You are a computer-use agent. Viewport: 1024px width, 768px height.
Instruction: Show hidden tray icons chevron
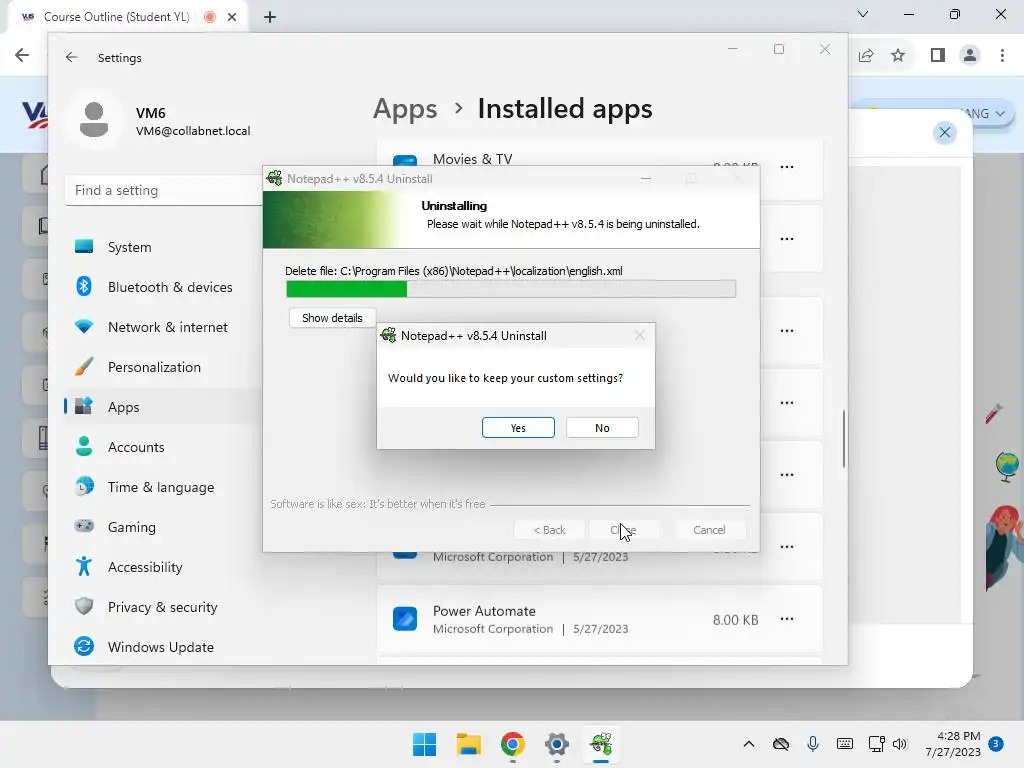click(x=749, y=744)
